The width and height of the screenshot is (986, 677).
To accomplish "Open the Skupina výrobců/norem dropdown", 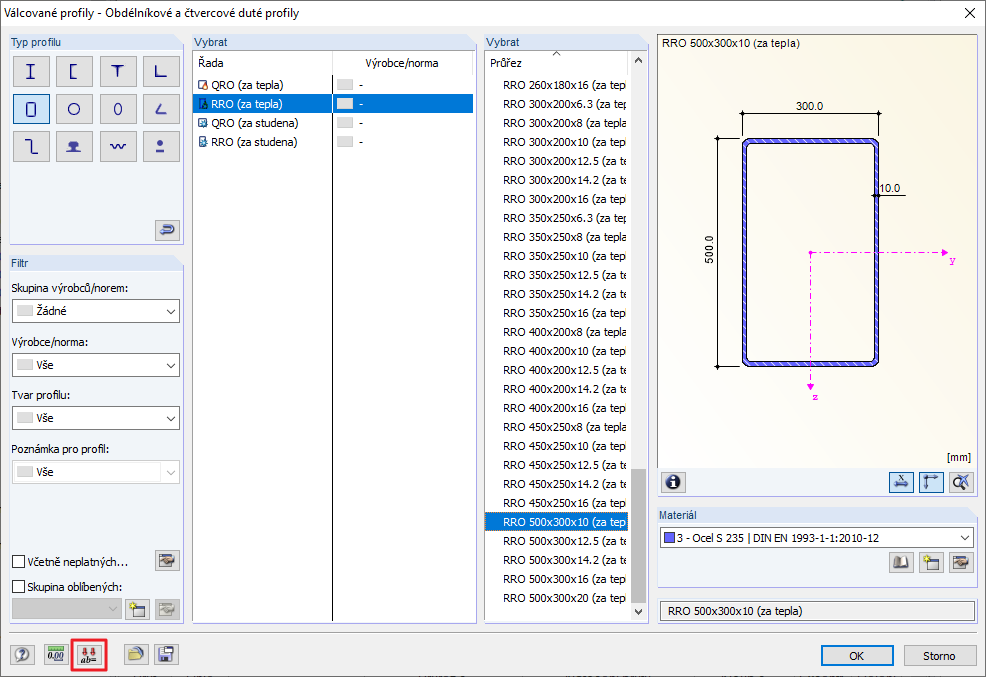I will coord(96,311).
